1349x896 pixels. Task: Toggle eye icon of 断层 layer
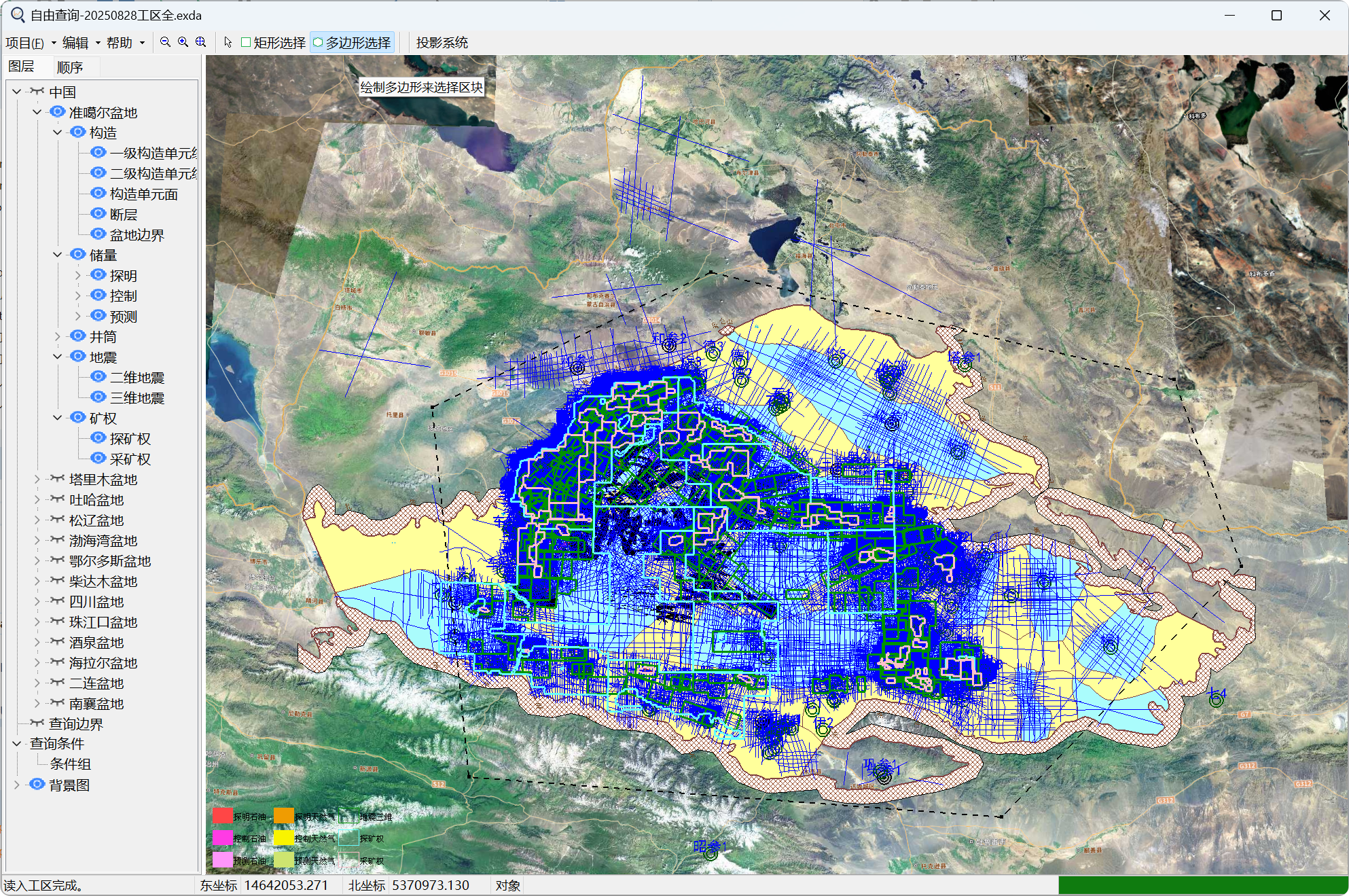pos(98,214)
